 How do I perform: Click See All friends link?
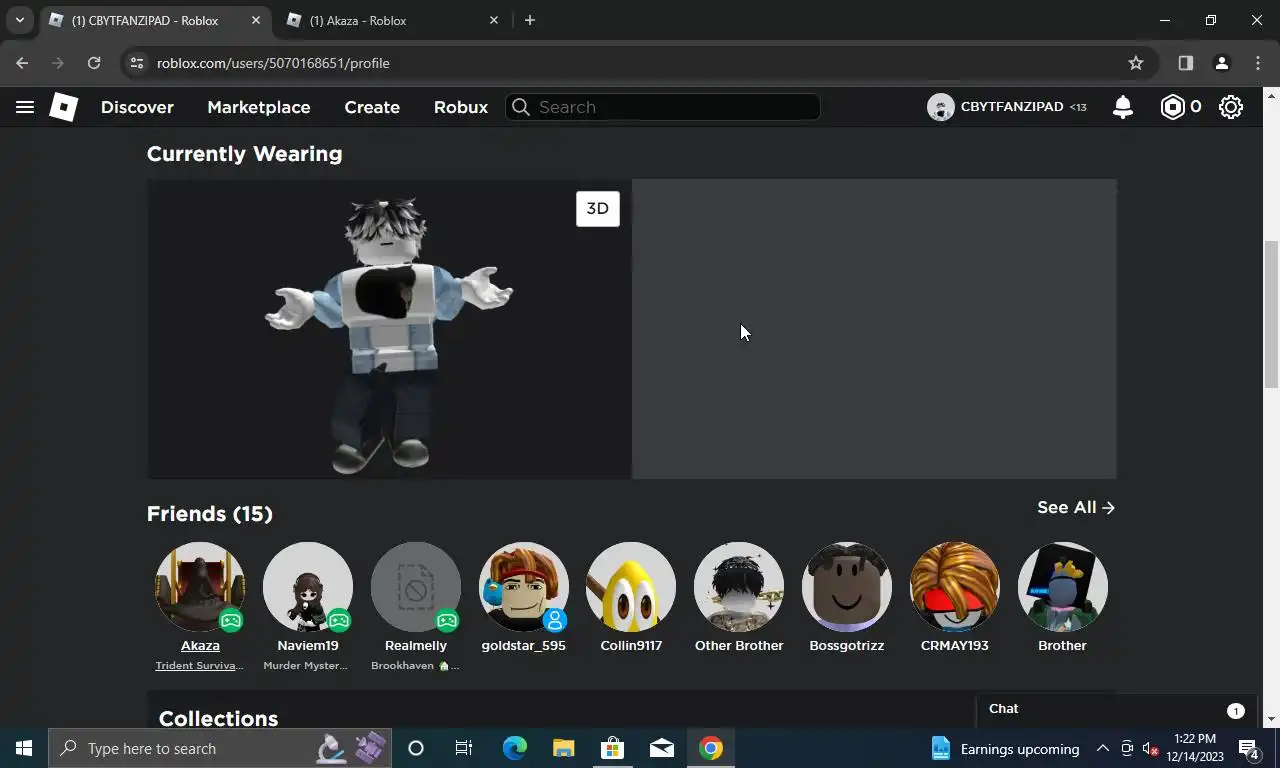pyautogui.click(x=1076, y=507)
